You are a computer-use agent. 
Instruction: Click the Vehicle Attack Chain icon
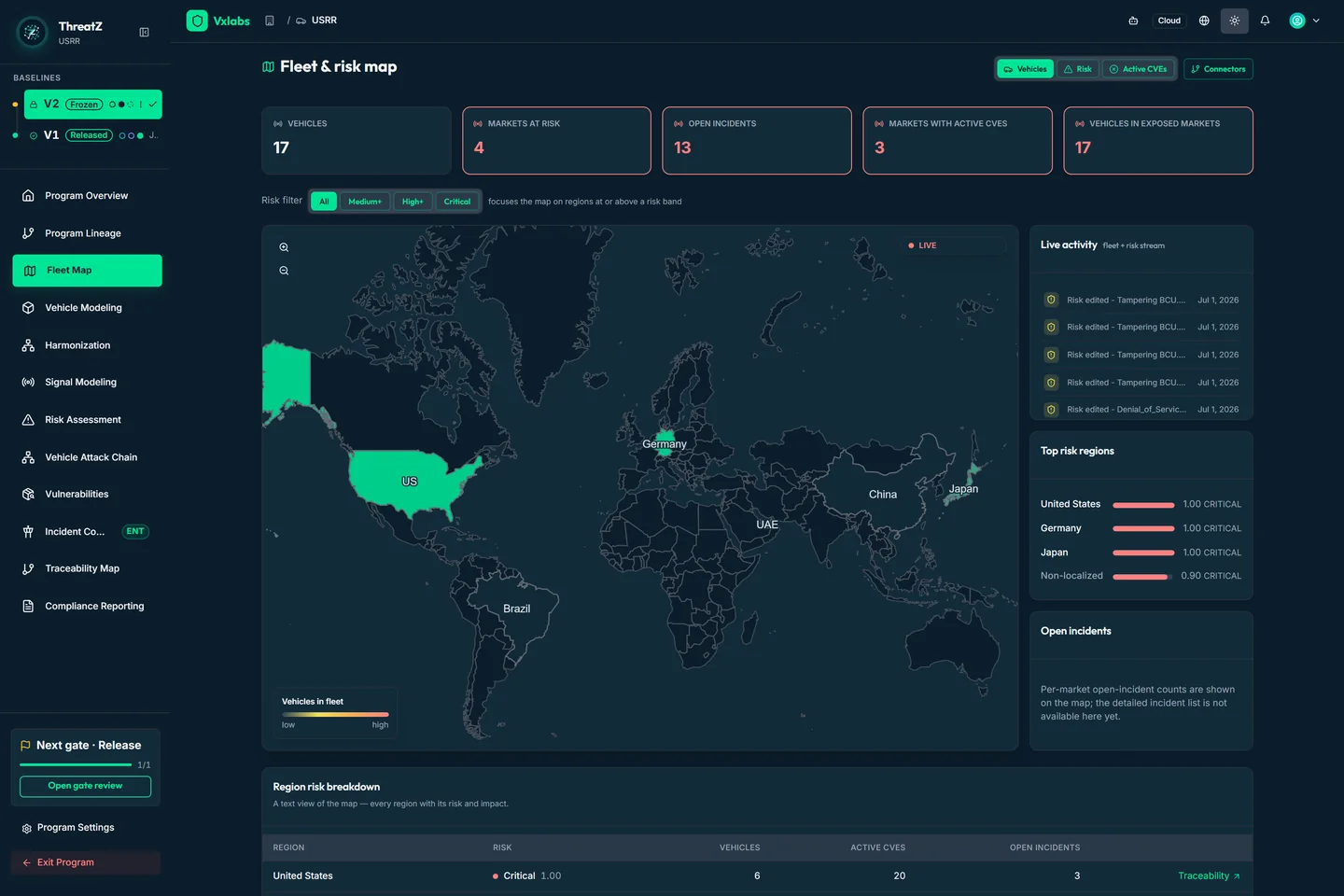pos(28,457)
